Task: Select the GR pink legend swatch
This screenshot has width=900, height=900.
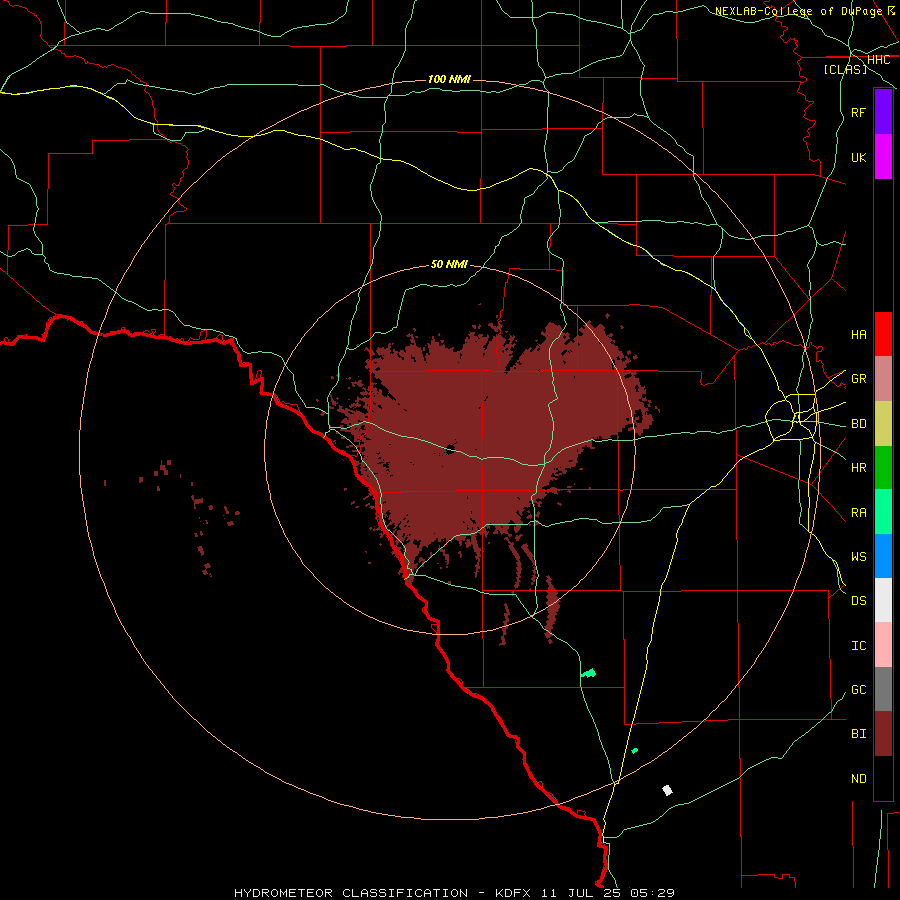Action: [883, 379]
